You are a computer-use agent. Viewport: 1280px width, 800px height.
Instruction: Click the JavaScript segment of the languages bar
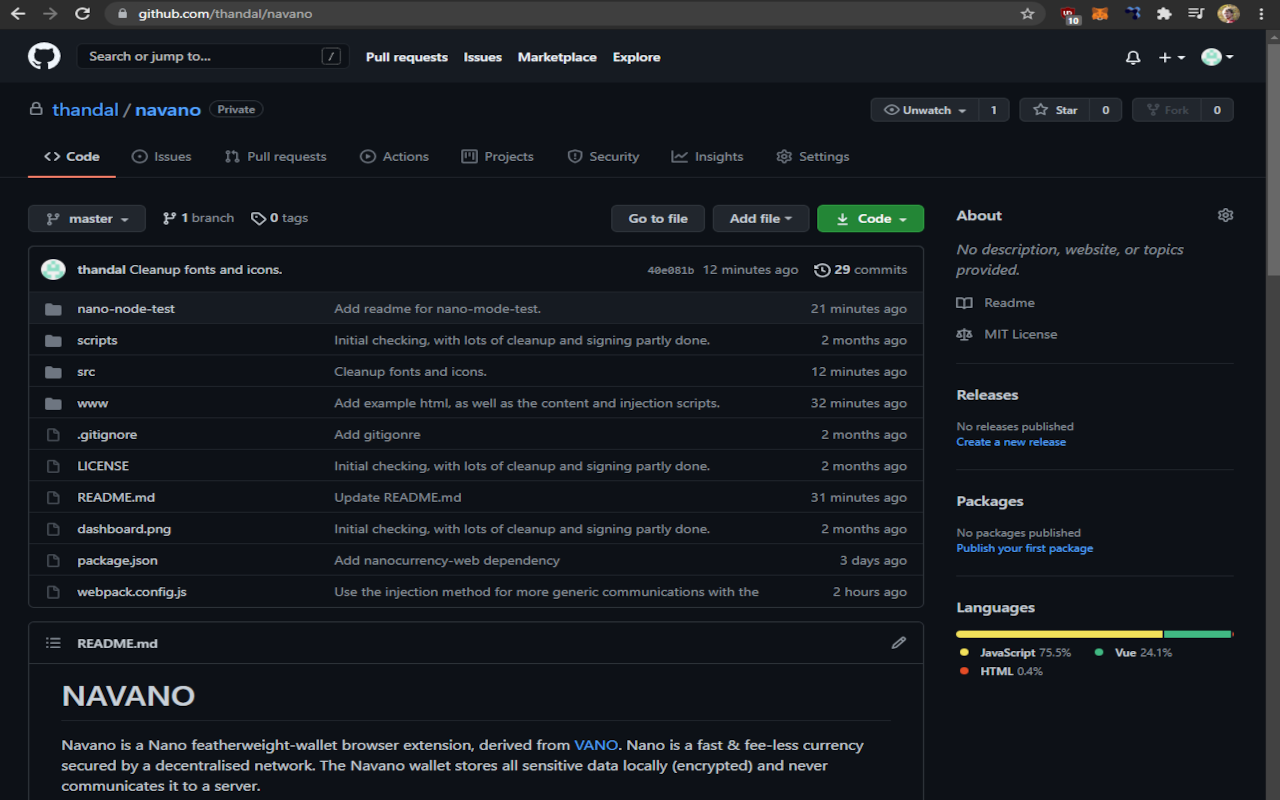click(1058, 634)
